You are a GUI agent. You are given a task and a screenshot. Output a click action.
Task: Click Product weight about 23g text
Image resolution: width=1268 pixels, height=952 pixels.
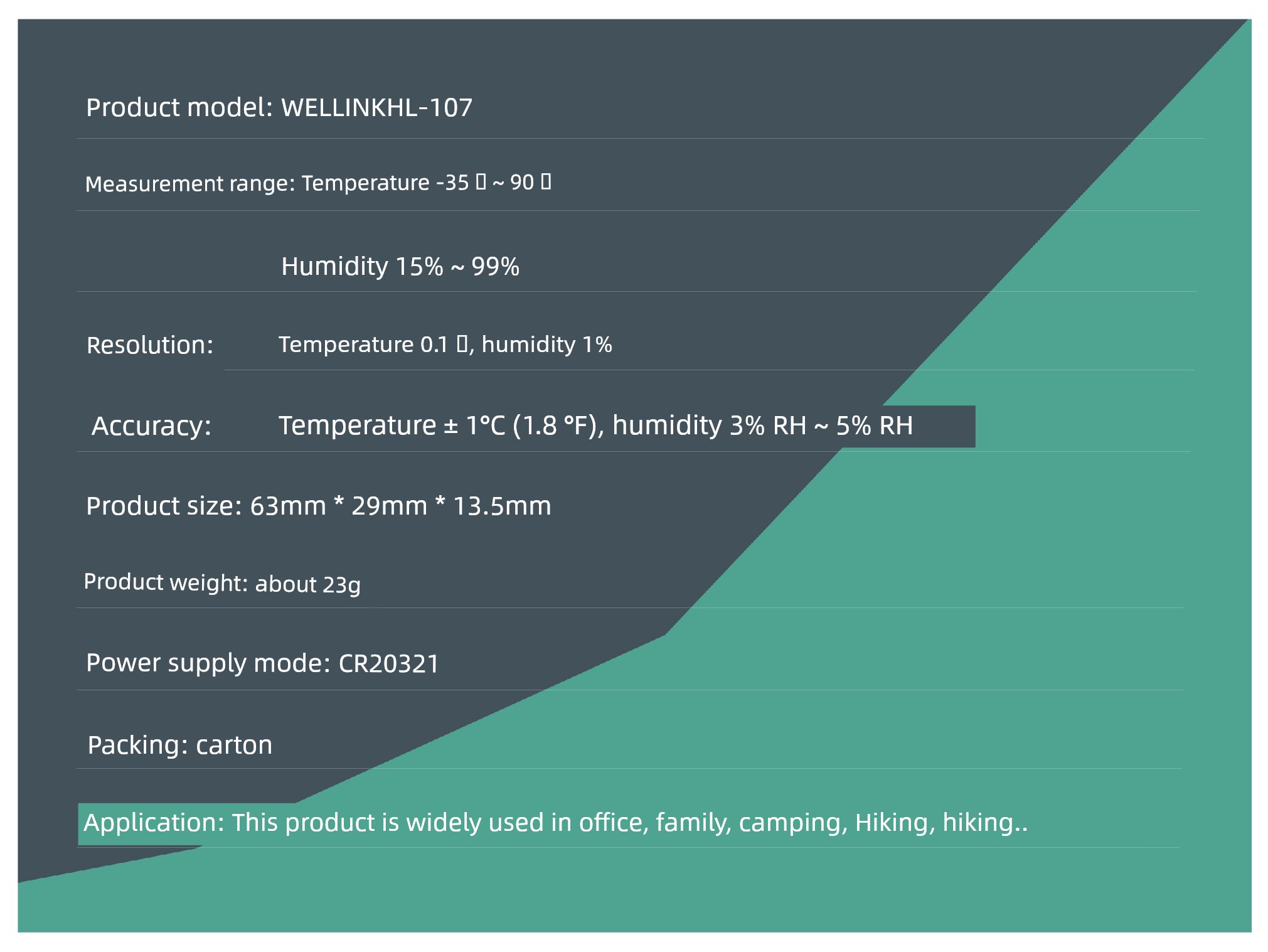click(222, 583)
